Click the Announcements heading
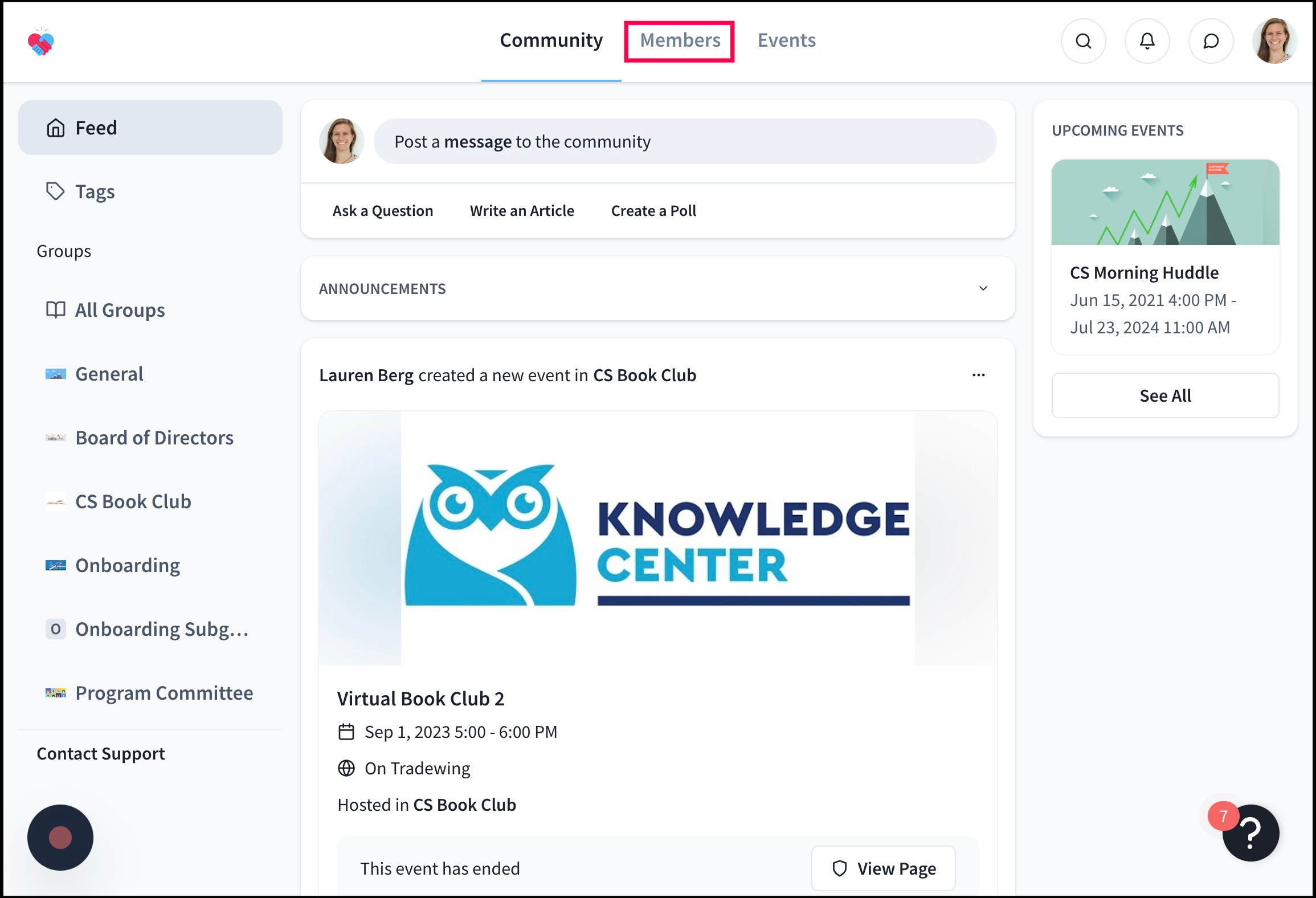 (382, 289)
